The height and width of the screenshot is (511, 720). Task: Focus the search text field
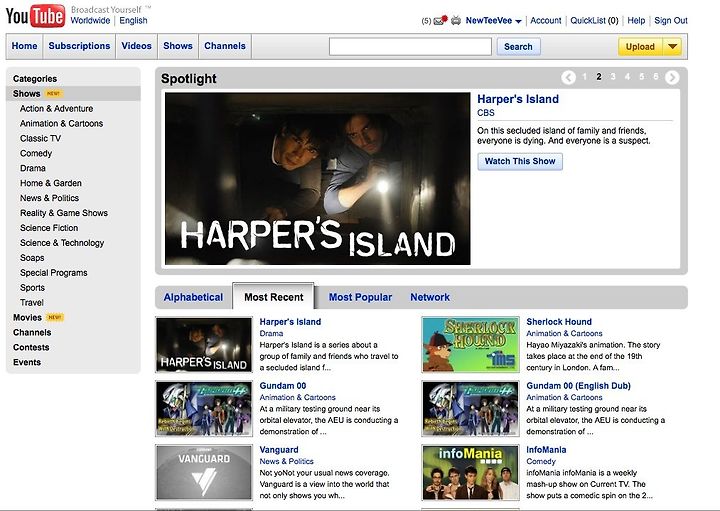tap(410, 46)
